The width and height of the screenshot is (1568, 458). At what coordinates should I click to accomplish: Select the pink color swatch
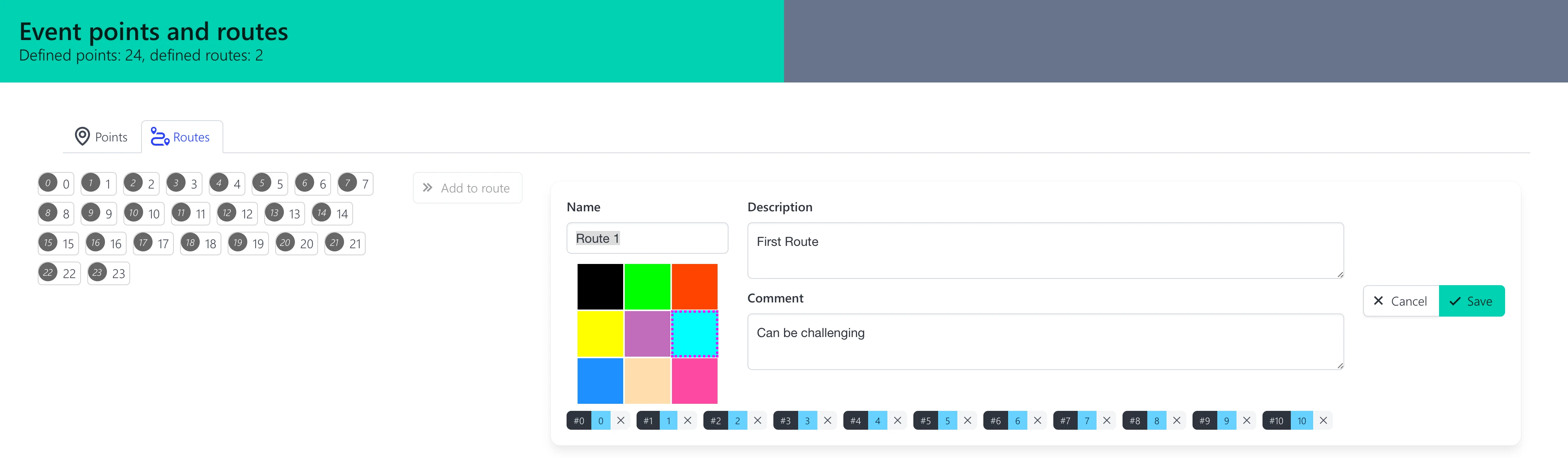click(x=694, y=381)
